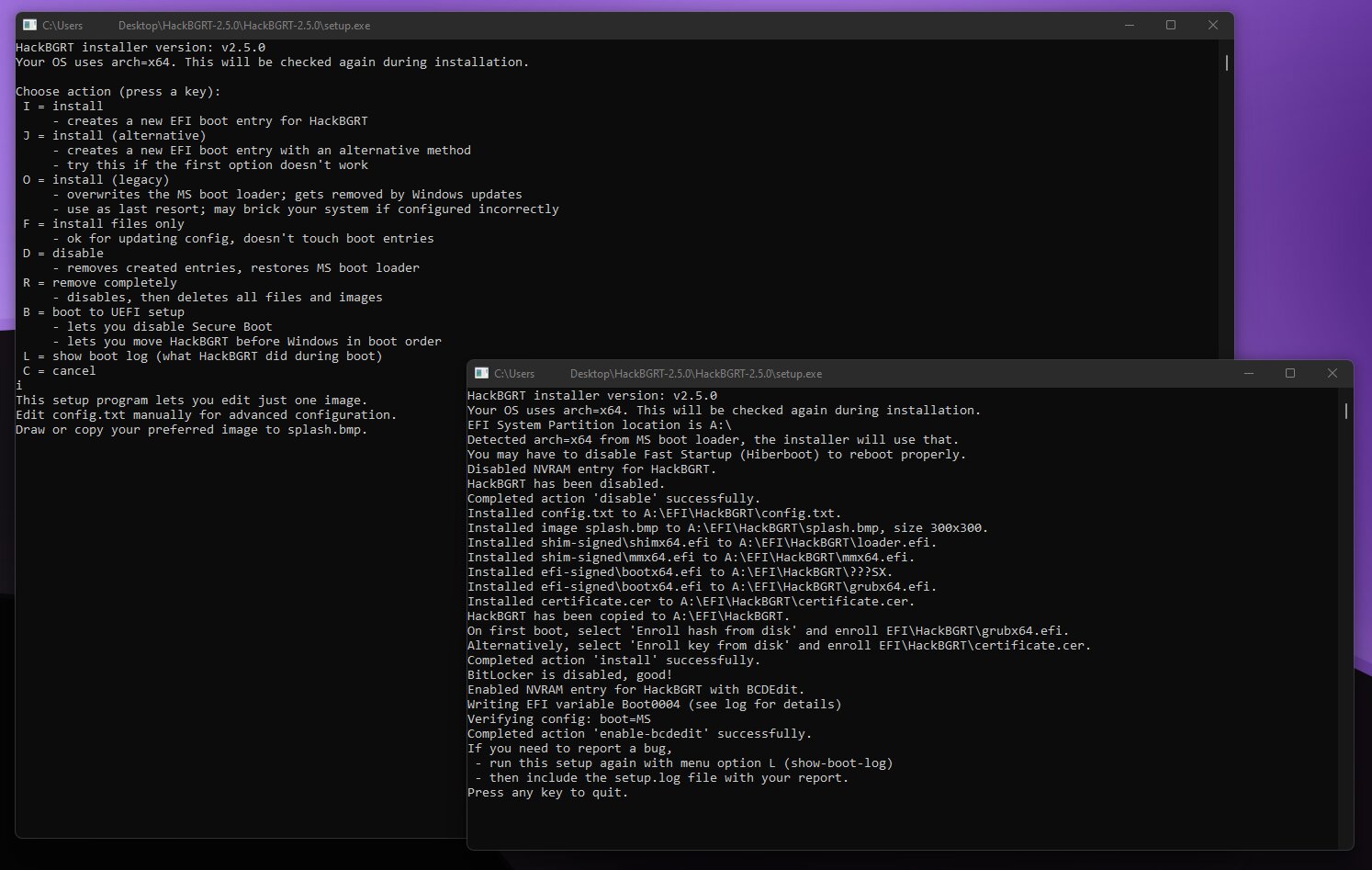Click 'Edit config.txt manually for advanced configuration.'
Screen dimensions: 1372x870
[207, 415]
